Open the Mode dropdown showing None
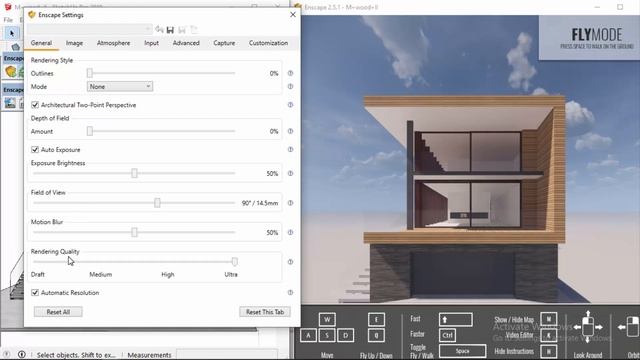This screenshot has height=360, width=640. [x=120, y=87]
